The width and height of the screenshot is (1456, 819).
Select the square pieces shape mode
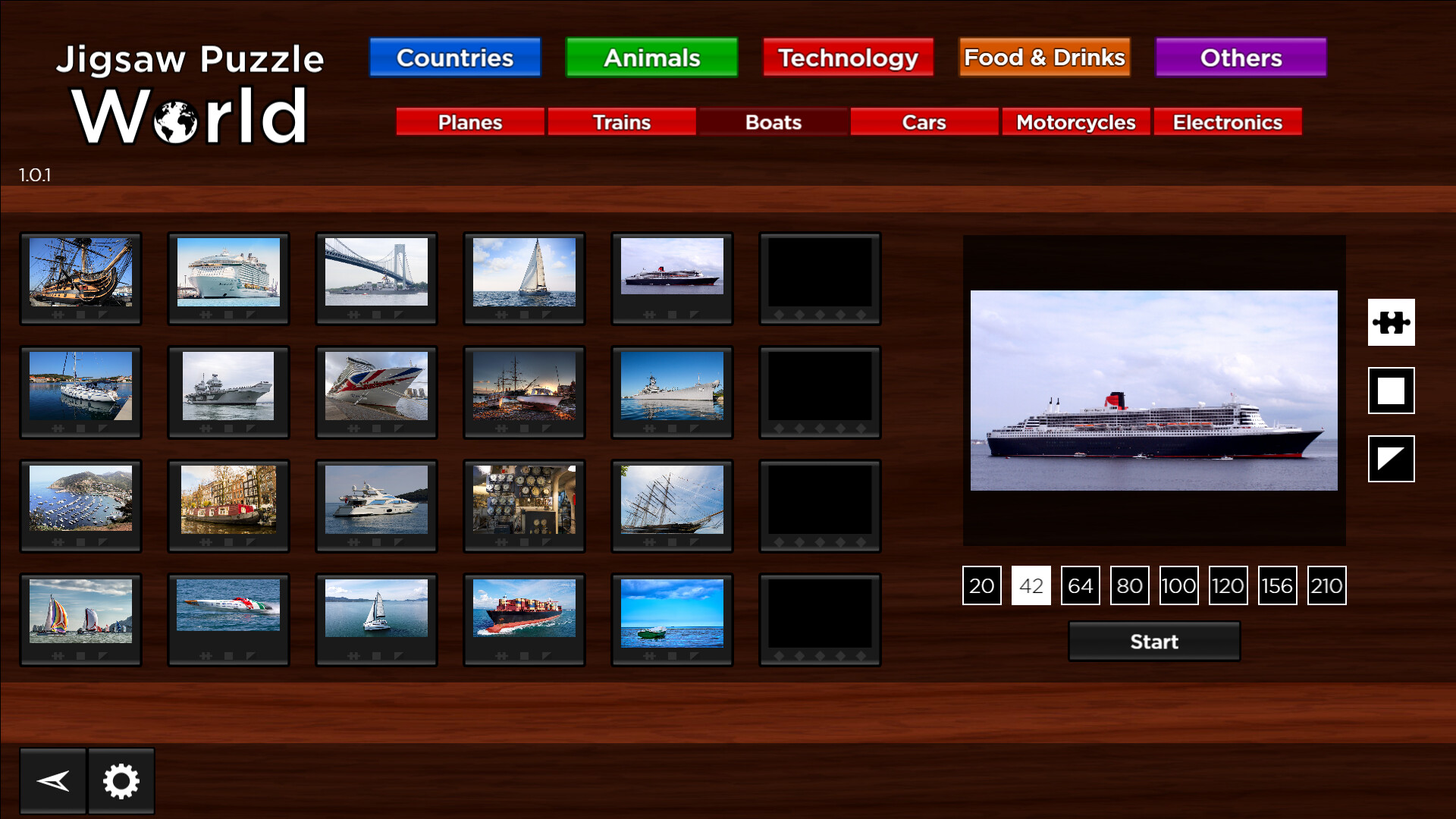pyautogui.click(x=1391, y=391)
